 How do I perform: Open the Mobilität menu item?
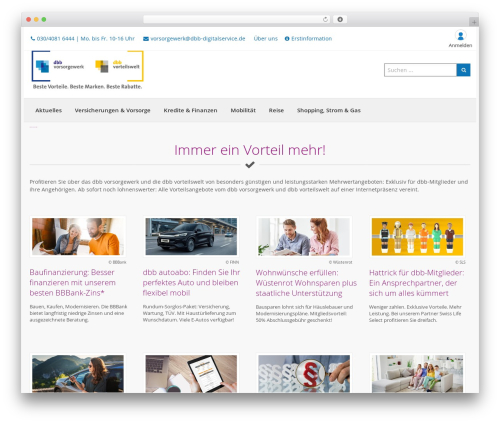point(243,110)
